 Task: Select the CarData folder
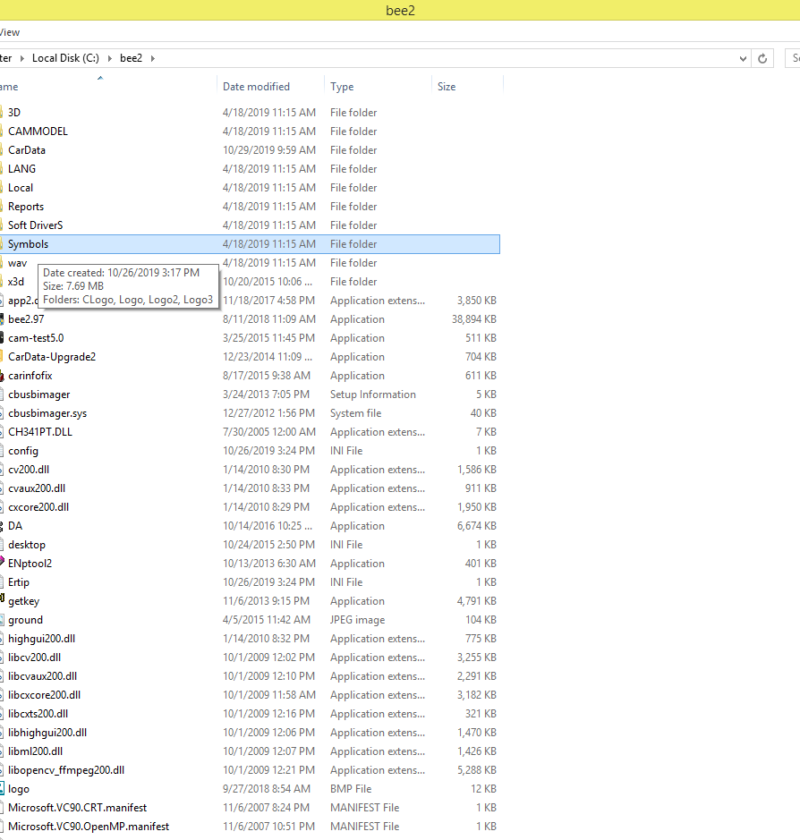click(26, 150)
